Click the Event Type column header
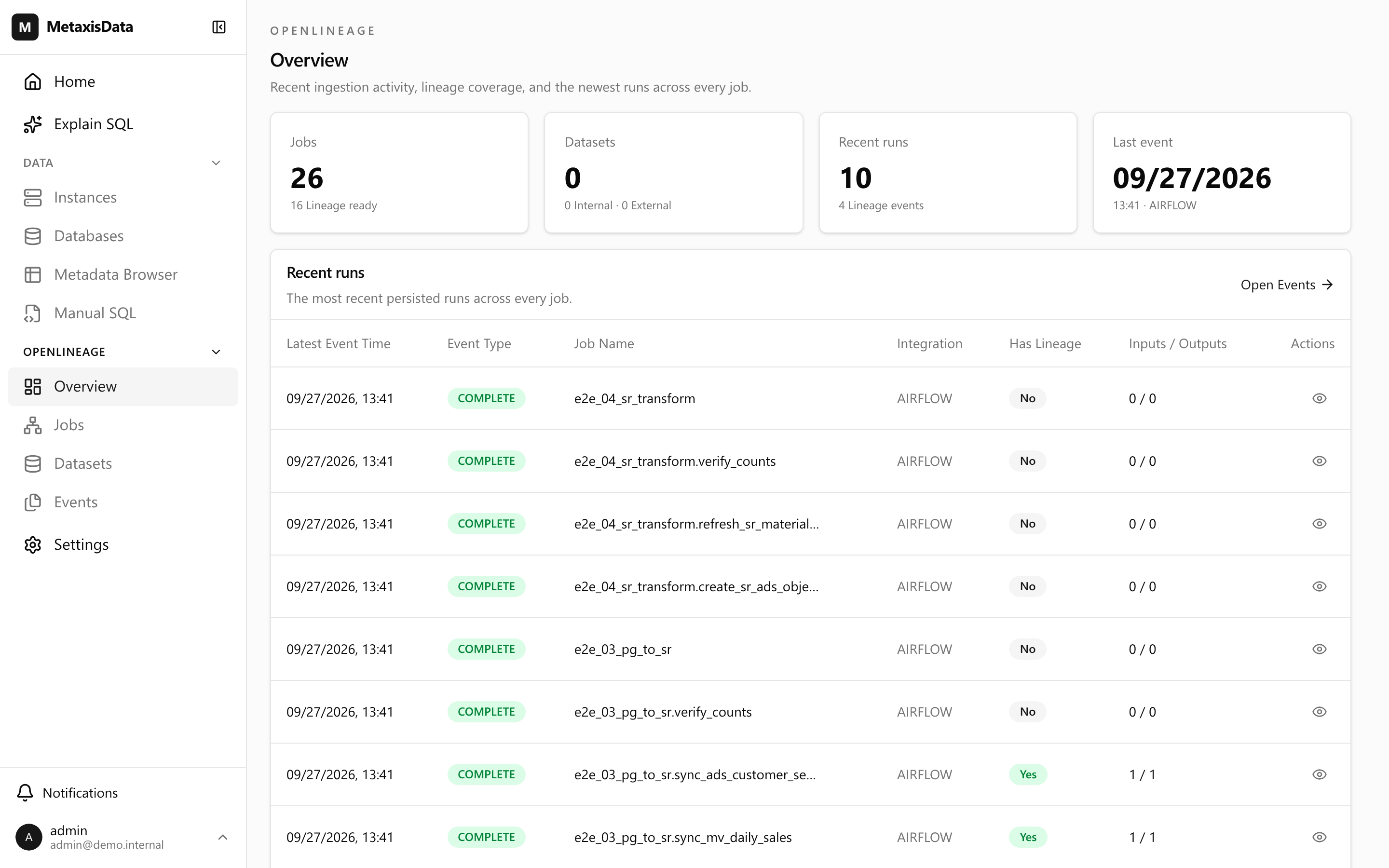The height and width of the screenshot is (868, 1389). 479,343
